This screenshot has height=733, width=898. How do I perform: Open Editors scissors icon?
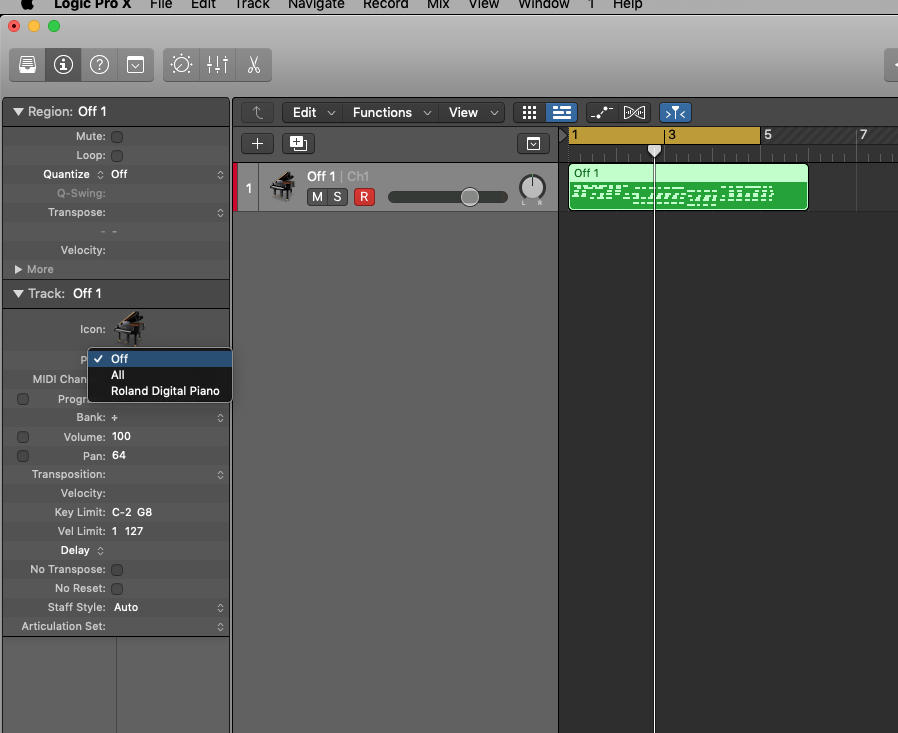[x=254, y=65]
